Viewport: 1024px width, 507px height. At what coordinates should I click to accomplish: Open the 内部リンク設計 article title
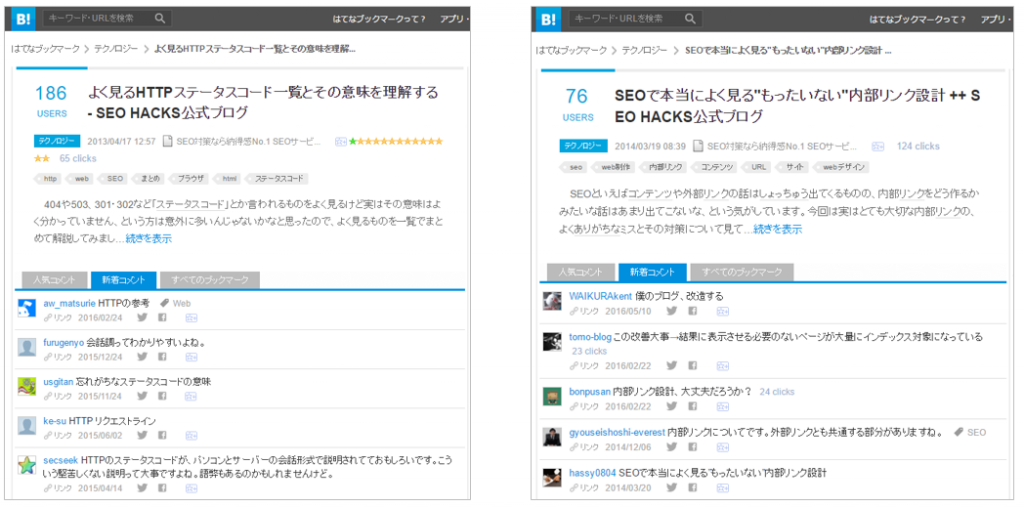[x=797, y=106]
